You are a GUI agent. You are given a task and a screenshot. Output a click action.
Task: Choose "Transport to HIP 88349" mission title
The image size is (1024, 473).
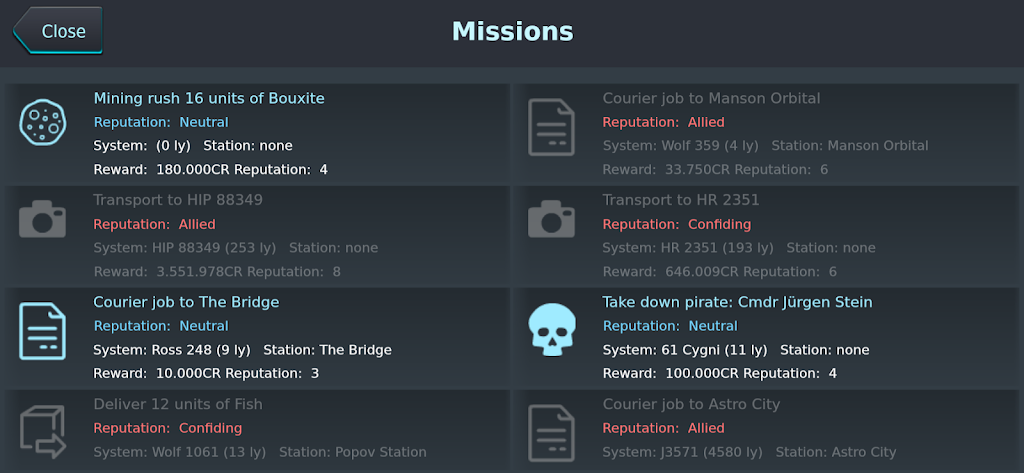178,200
